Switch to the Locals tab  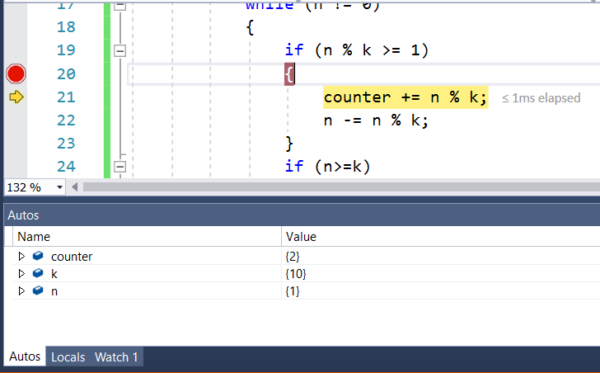point(68,357)
